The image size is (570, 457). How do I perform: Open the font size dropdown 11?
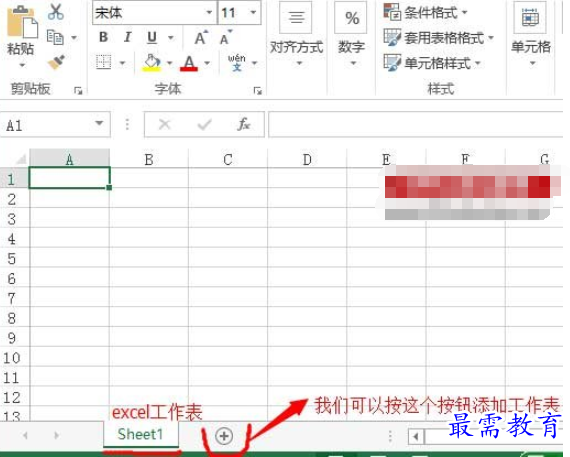coord(253,12)
